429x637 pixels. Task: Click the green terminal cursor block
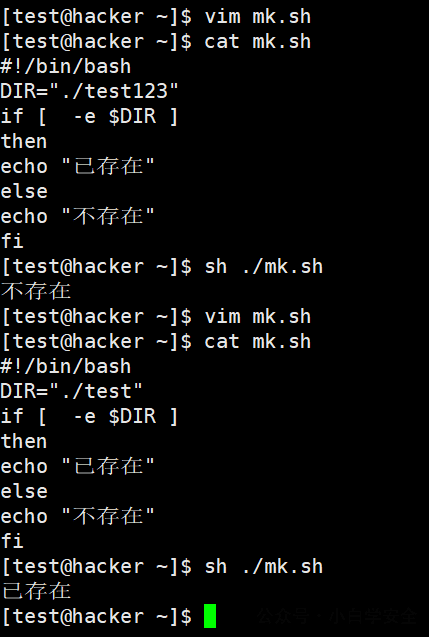(x=210, y=616)
